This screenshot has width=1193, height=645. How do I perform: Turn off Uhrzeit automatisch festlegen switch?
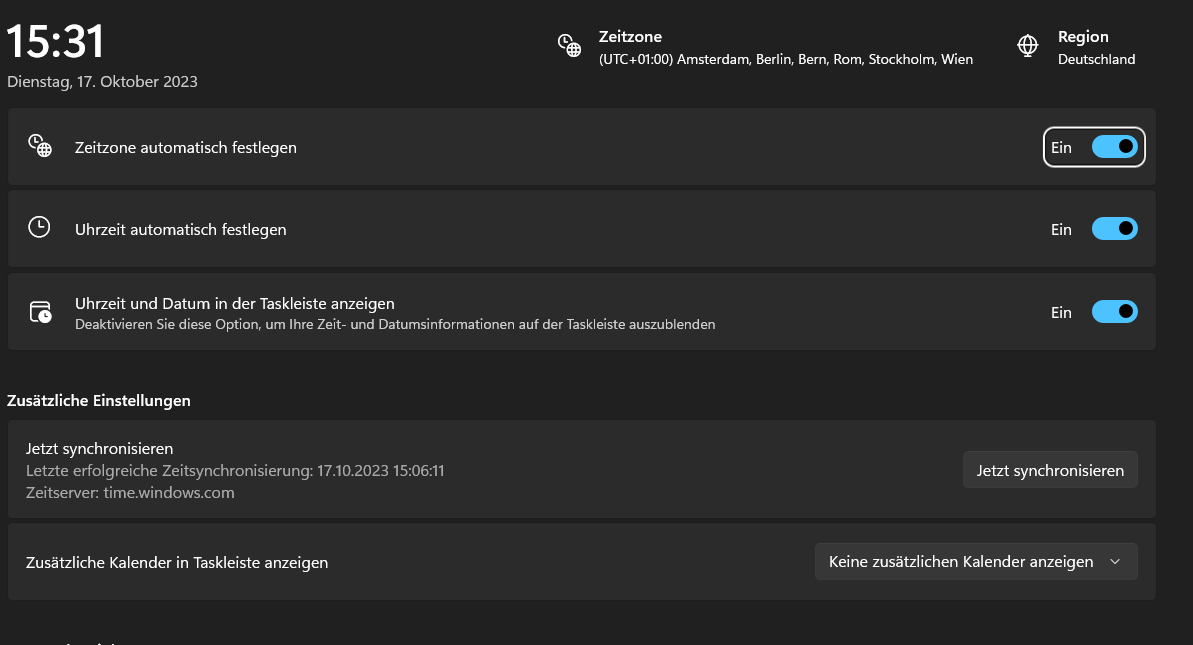click(1114, 229)
